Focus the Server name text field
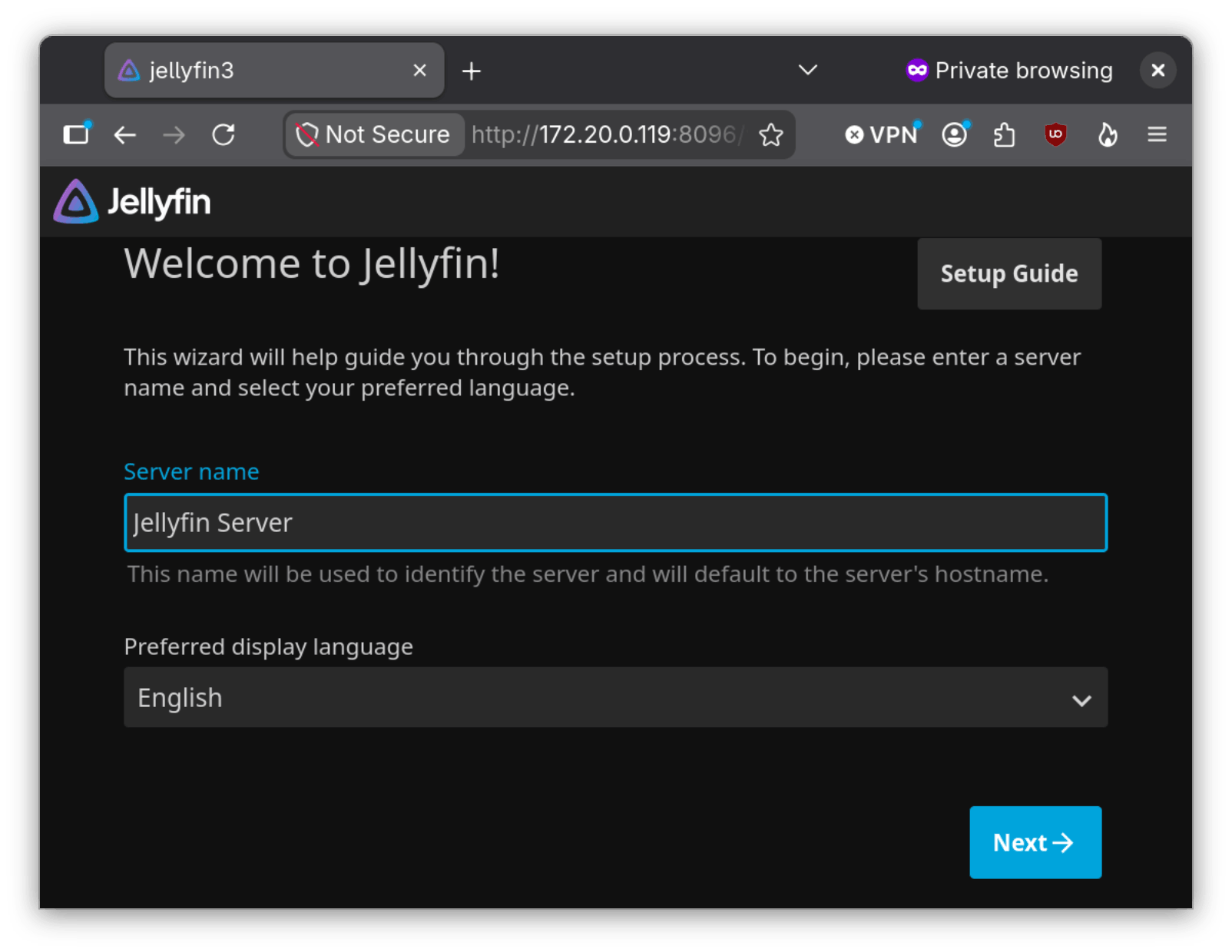The image size is (1232, 952). tap(615, 523)
